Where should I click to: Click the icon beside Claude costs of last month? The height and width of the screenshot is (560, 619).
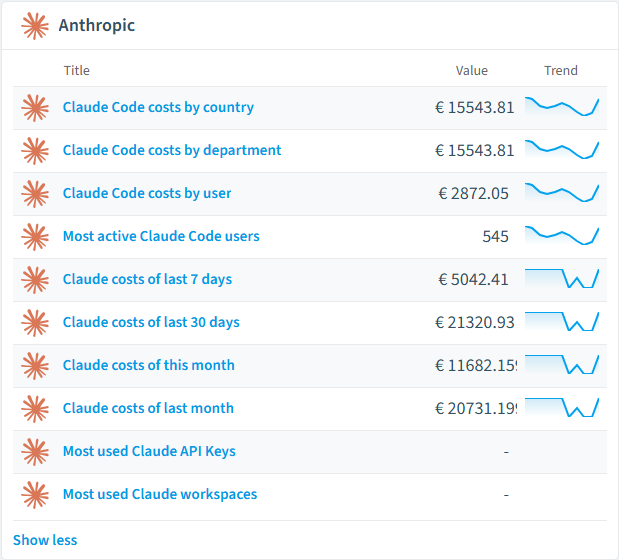pyautogui.click(x=35, y=409)
